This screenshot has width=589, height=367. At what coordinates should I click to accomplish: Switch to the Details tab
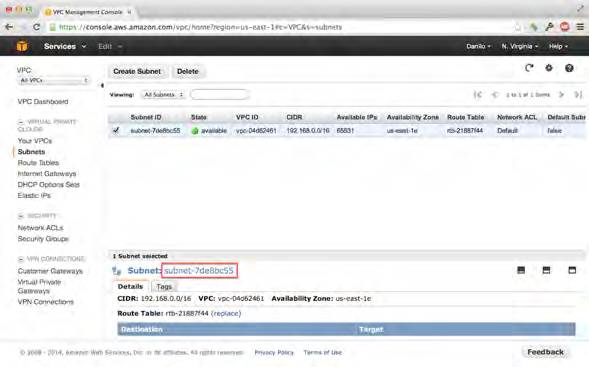click(130, 286)
